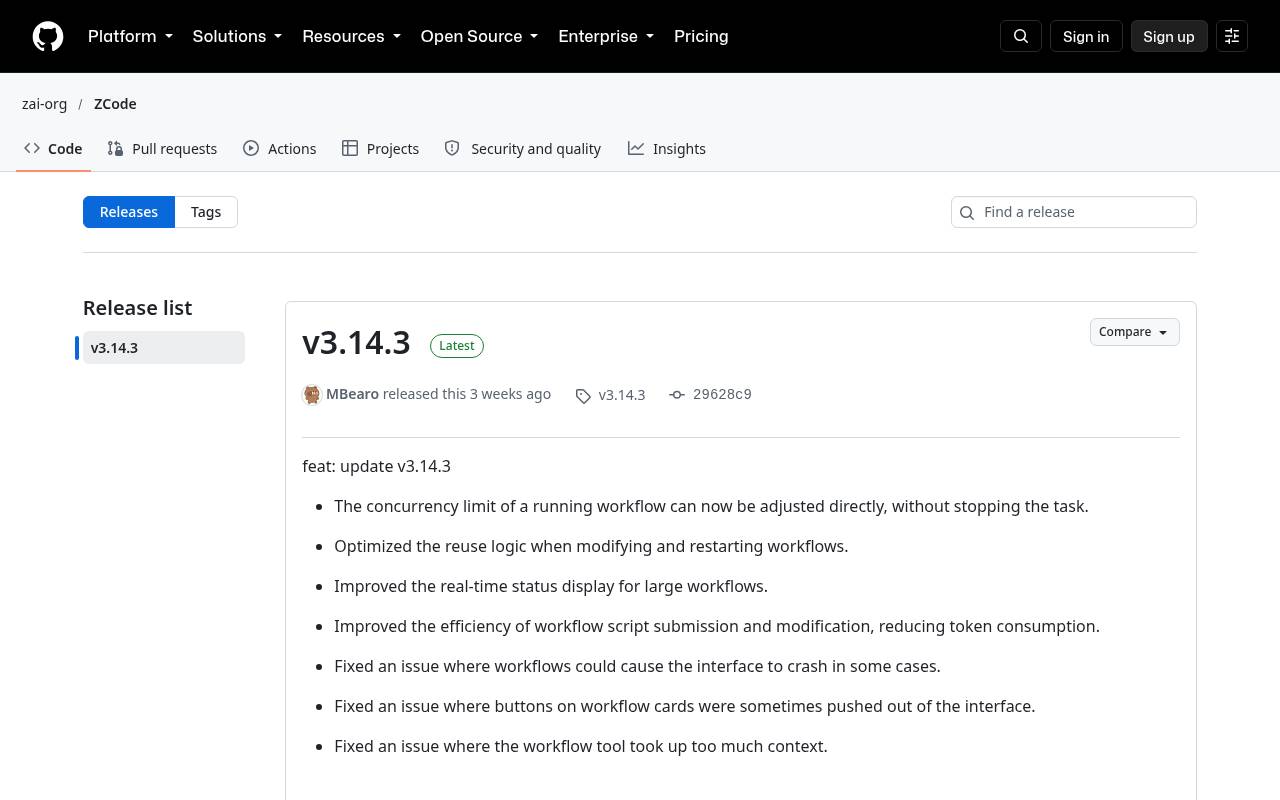
Task: Open MBearo's profile link
Action: tap(352, 394)
